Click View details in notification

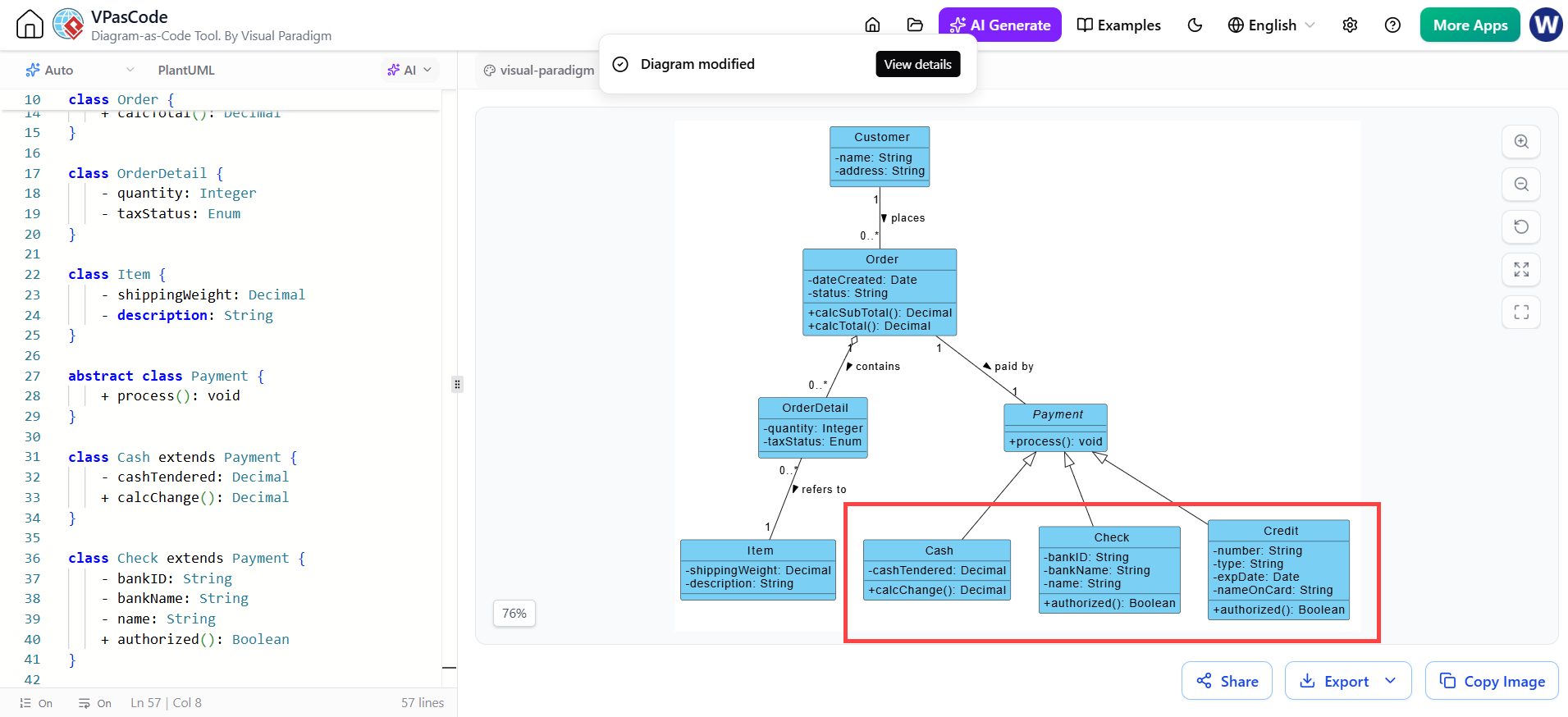tap(917, 64)
